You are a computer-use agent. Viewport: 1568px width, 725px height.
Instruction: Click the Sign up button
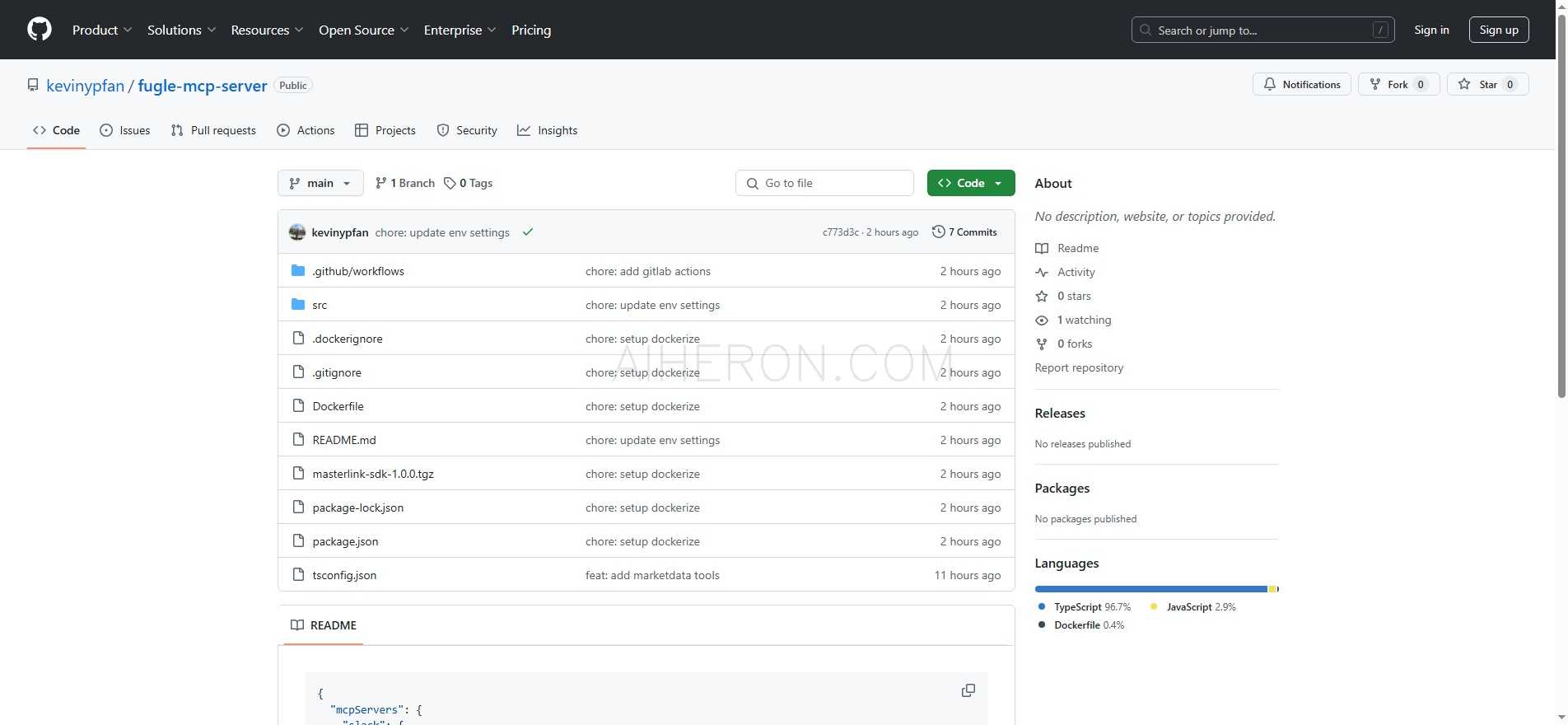pyautogui.click(x=1499, y=30)
